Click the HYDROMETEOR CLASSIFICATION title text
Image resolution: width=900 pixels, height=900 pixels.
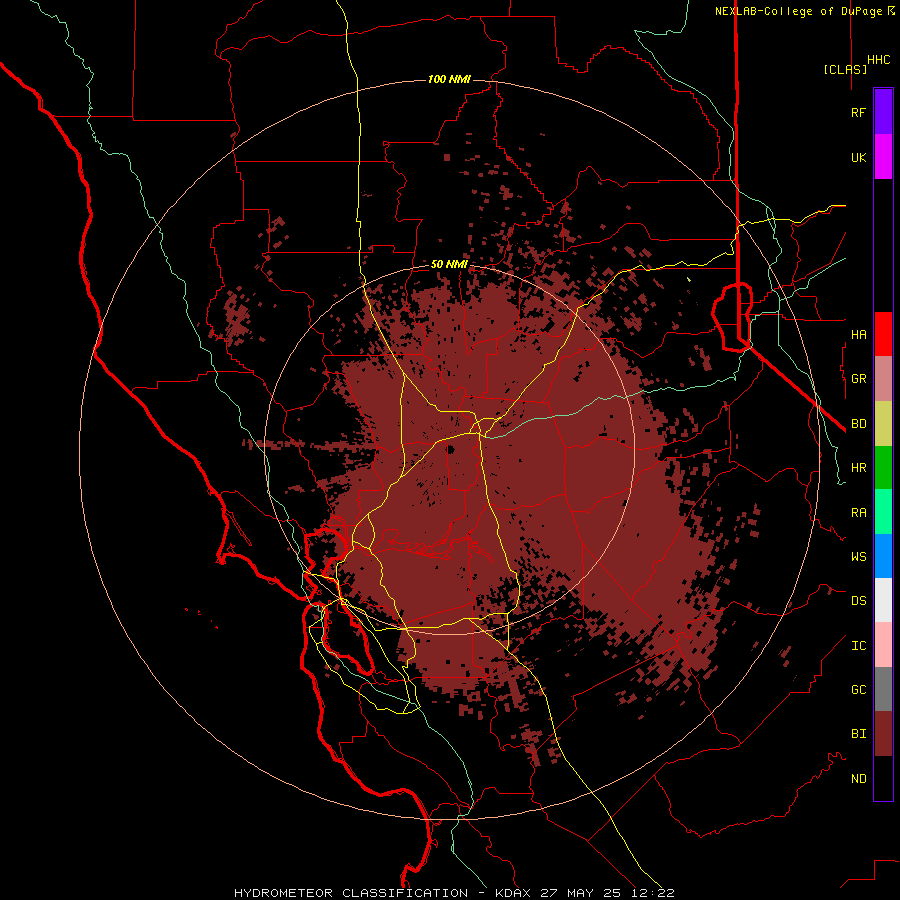pyautogui.click(x=351, y=893)
